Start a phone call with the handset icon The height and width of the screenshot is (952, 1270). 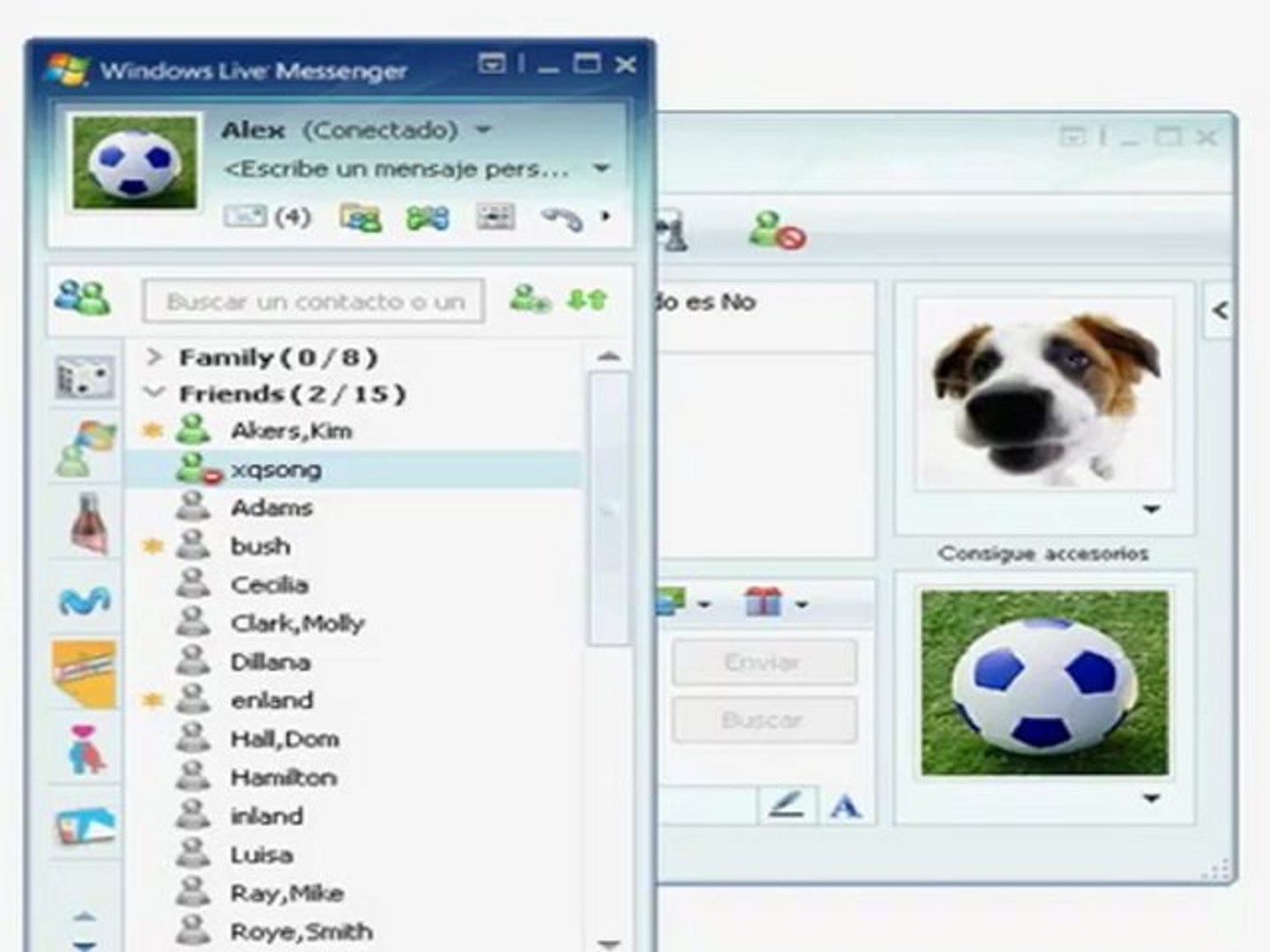pyautogui.click(x=562, y=217)
